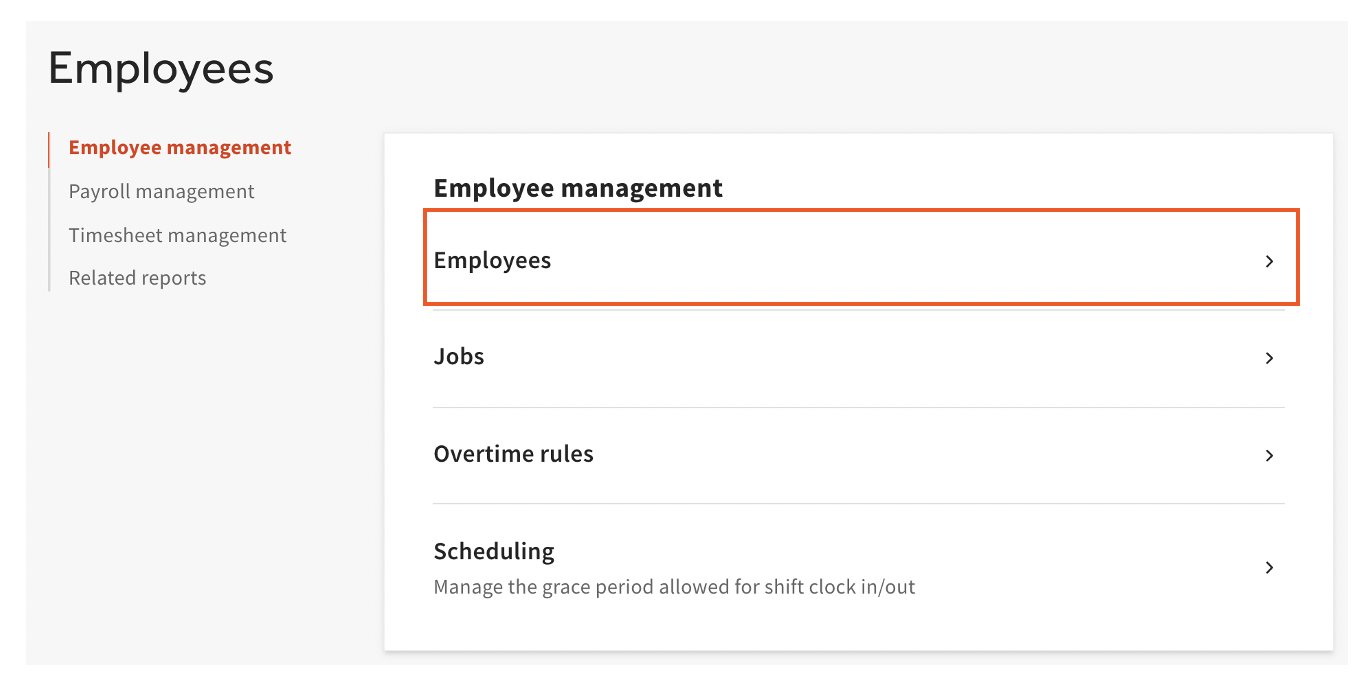Click the orange active indicator bar in sidebar
1372x684 pixels.
[x=49, y=148]
